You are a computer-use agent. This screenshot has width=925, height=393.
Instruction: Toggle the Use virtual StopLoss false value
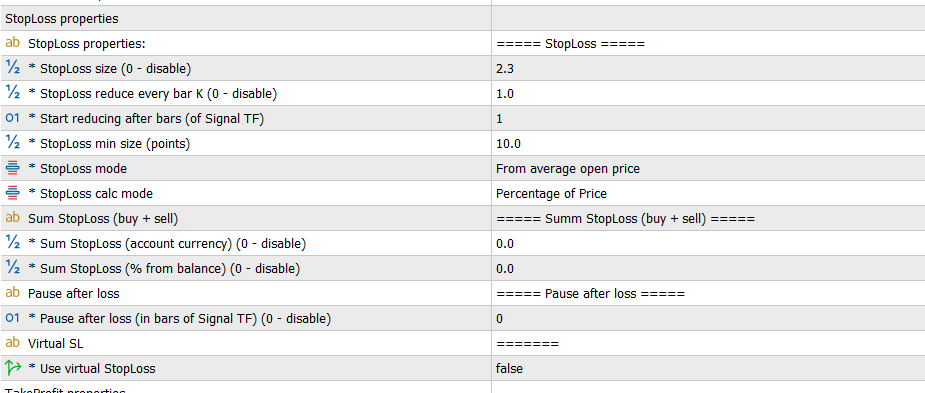tap(708, 368)
